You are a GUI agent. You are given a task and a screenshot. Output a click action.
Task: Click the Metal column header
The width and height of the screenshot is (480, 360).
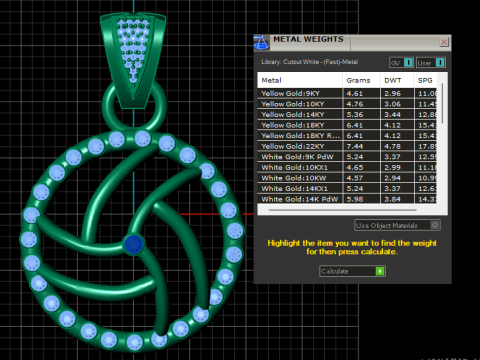point(300,80)
